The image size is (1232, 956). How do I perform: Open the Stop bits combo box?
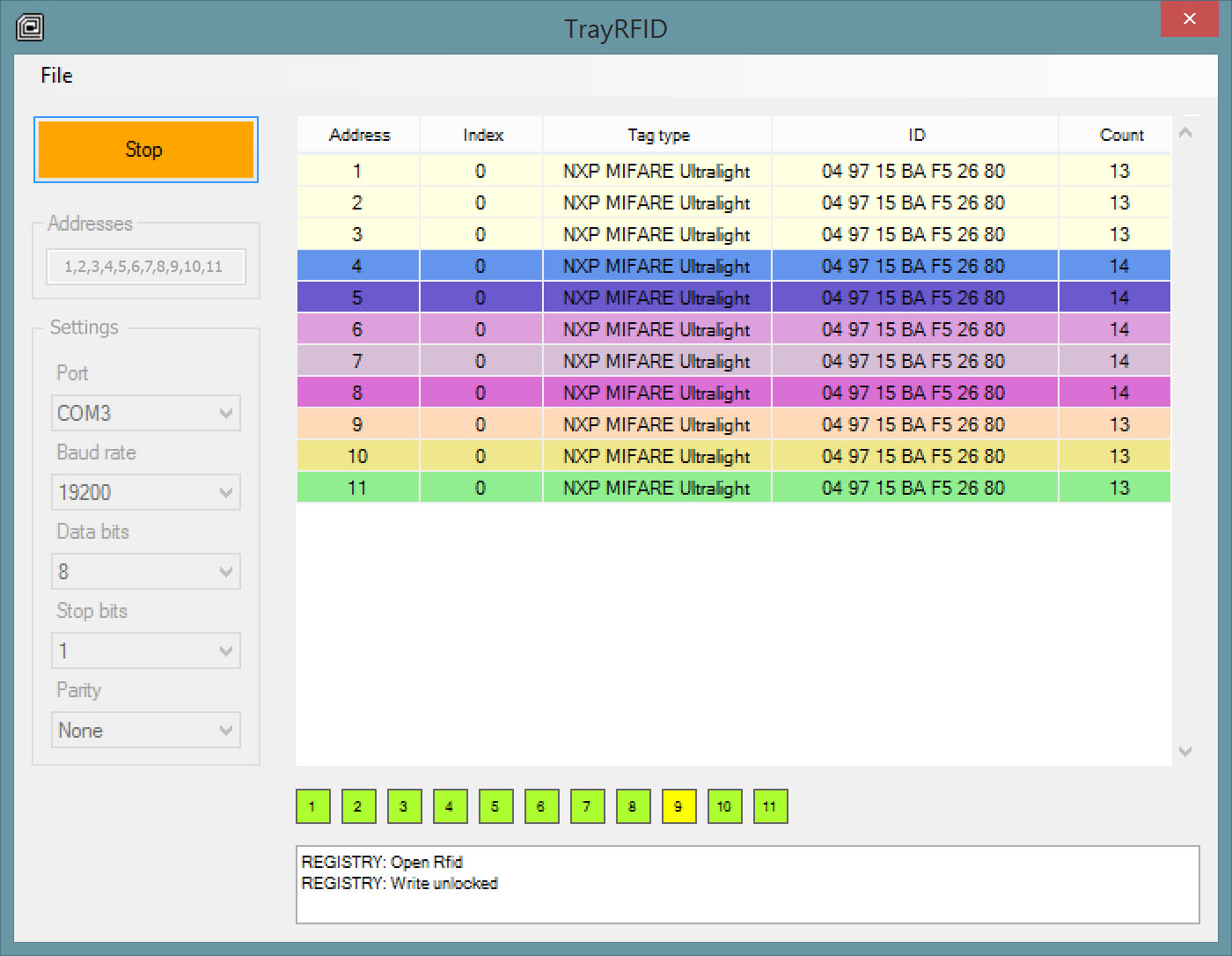(146, 651)
